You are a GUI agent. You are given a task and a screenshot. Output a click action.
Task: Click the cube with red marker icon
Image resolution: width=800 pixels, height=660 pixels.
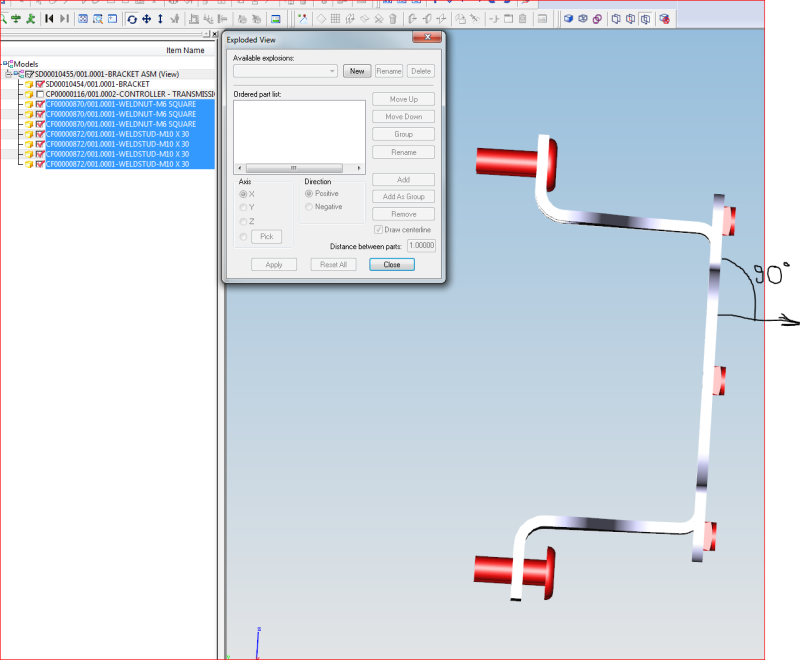664,19
